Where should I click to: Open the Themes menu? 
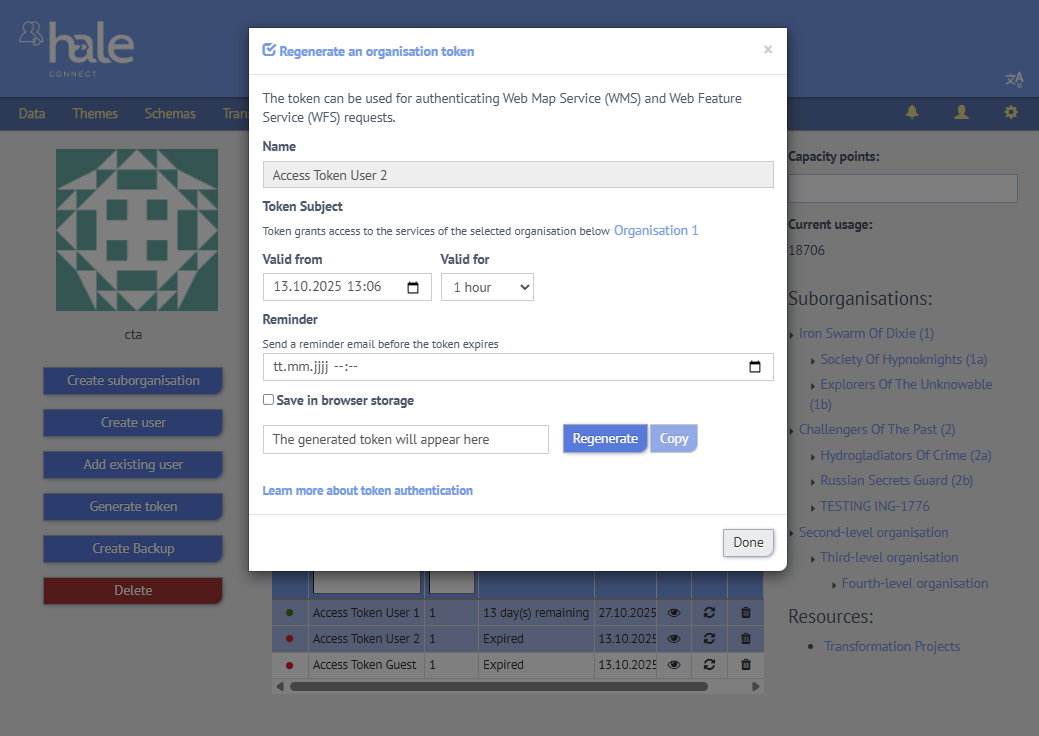(x=95, y=114)
